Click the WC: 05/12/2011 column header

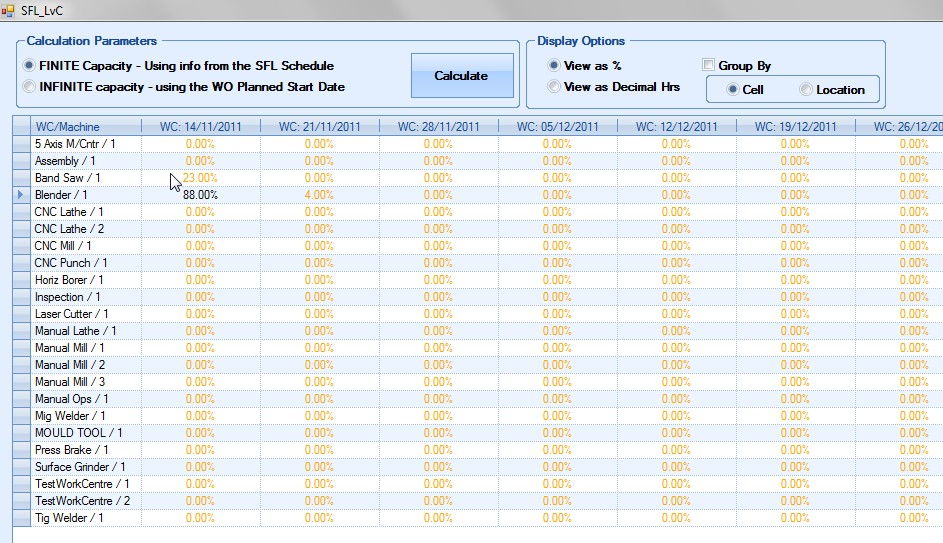pyautogui.click(x=557, y=127)
